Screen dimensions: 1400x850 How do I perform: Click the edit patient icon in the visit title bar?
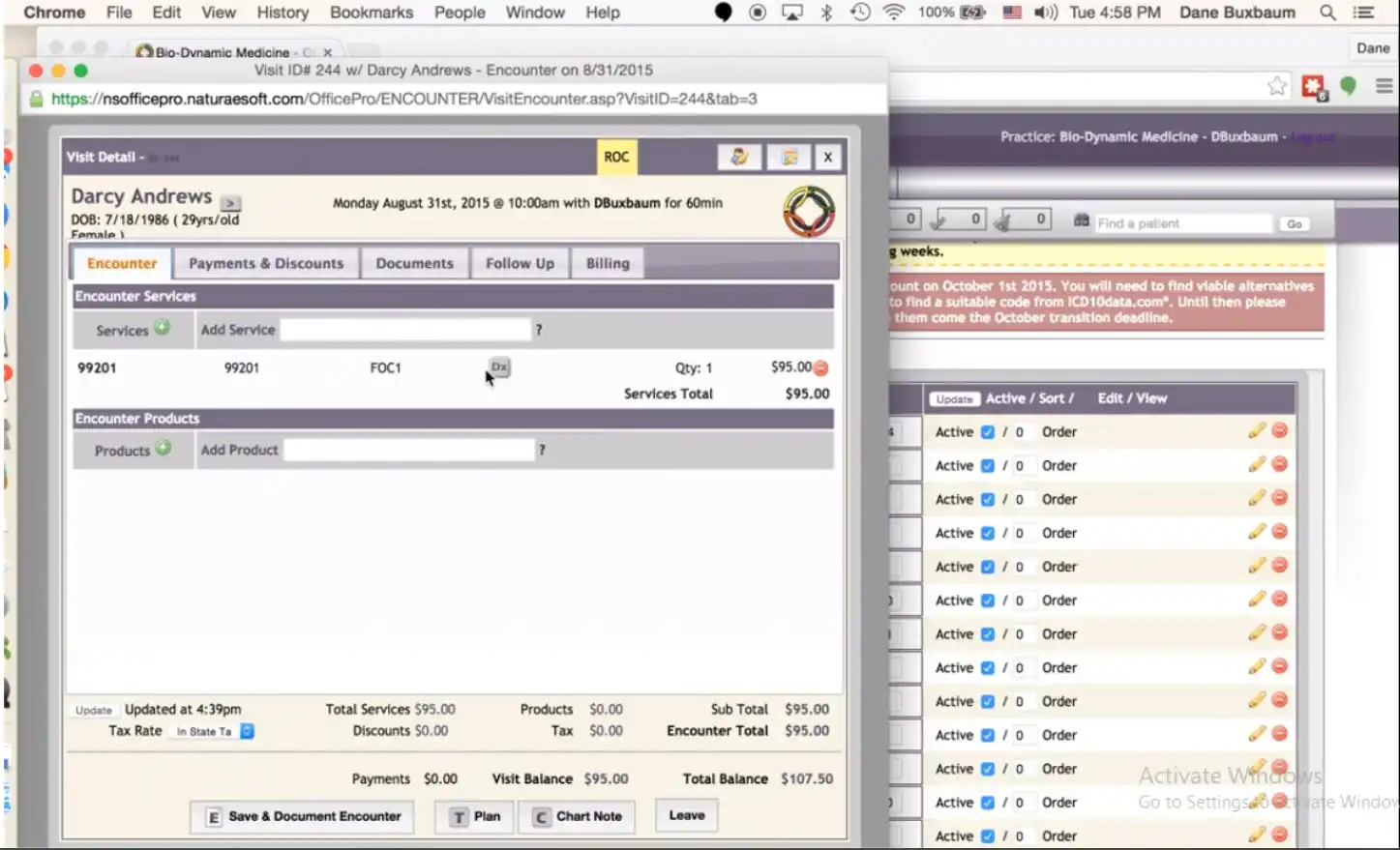739,156
